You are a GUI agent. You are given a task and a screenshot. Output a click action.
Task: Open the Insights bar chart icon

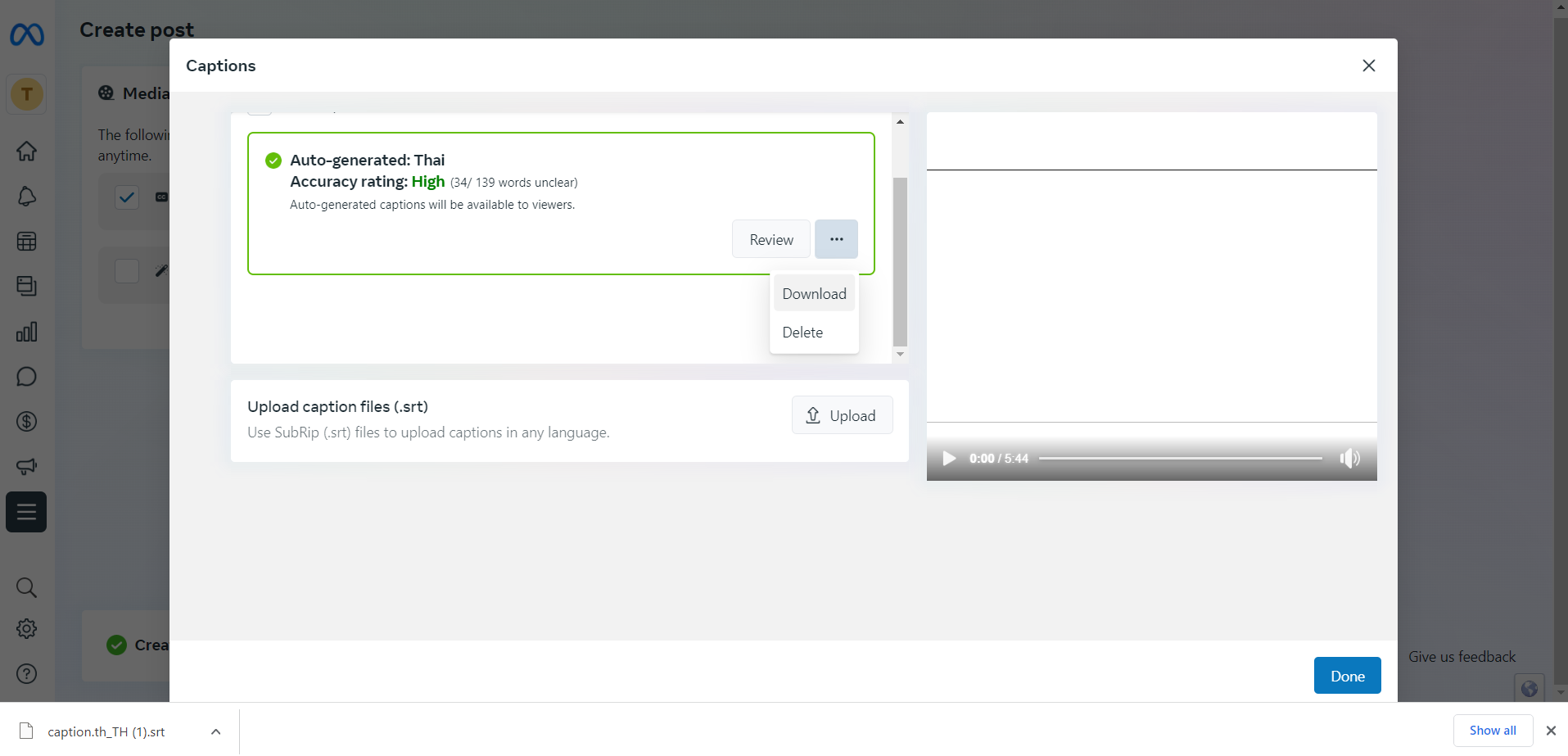pyautogui.click(x=27, y=332)
